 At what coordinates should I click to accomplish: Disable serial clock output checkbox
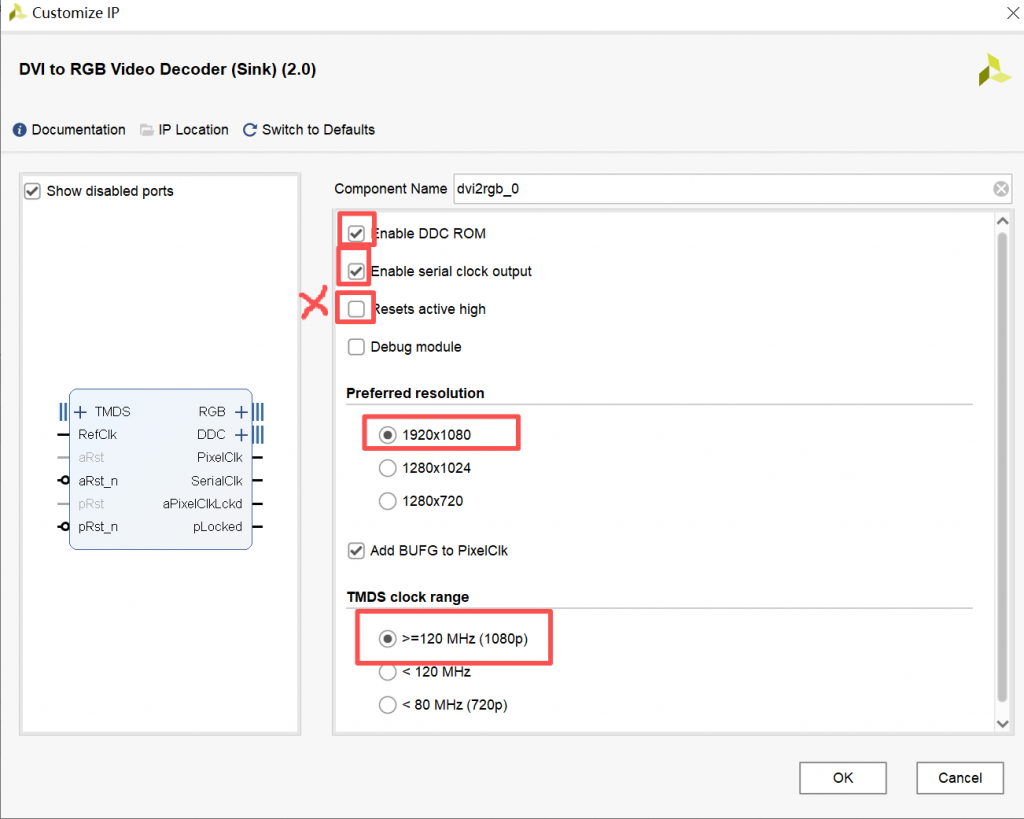(356, 272)
